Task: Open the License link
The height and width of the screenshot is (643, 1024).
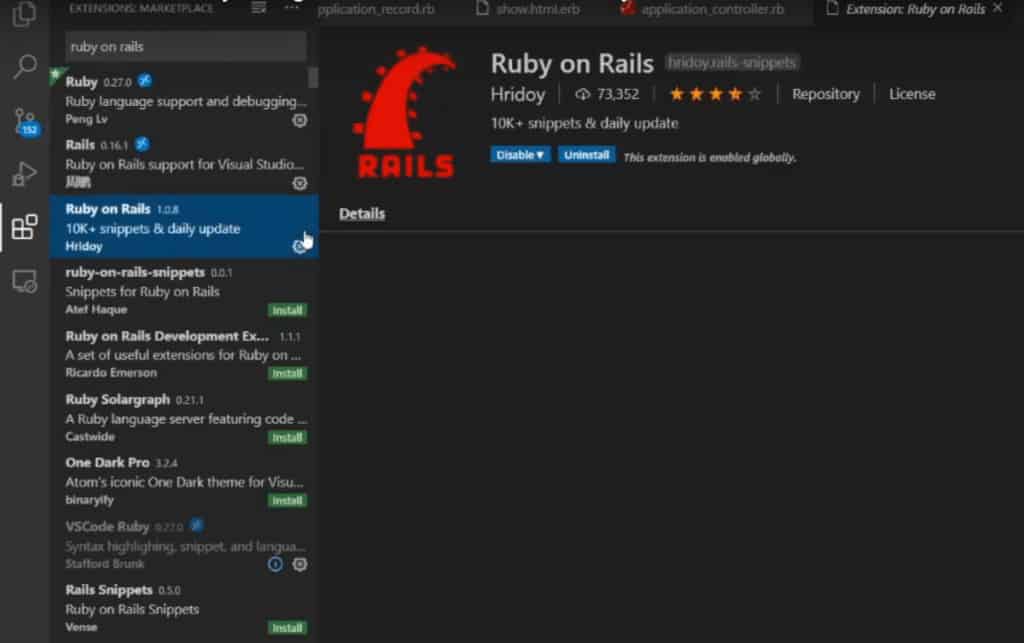Action: [x=912, y=94]
